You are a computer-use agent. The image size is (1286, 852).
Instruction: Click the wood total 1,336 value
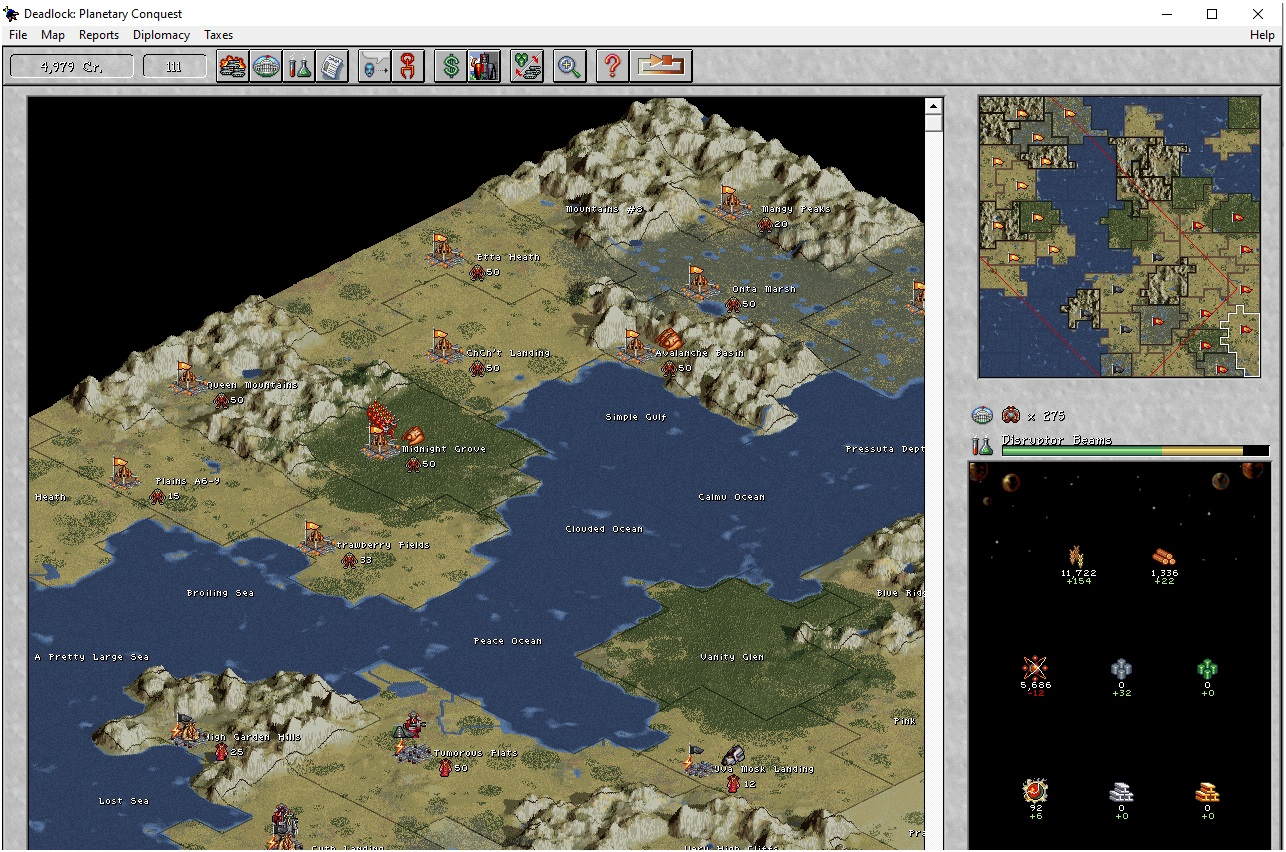coord(1164,573)
